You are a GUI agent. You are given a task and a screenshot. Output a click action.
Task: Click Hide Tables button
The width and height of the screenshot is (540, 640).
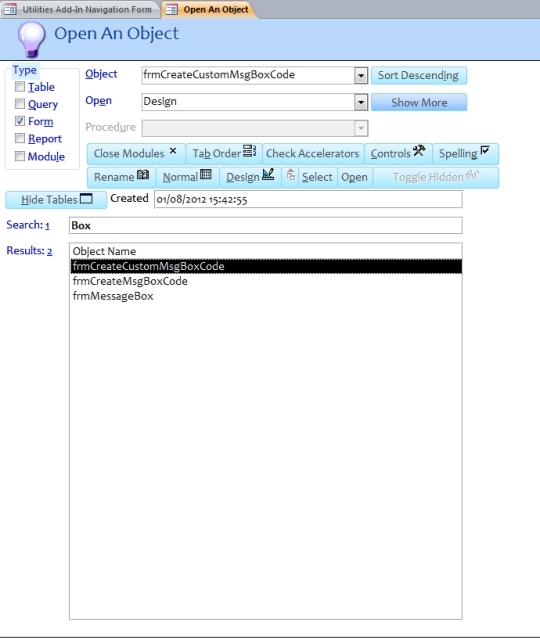(56, 200)
